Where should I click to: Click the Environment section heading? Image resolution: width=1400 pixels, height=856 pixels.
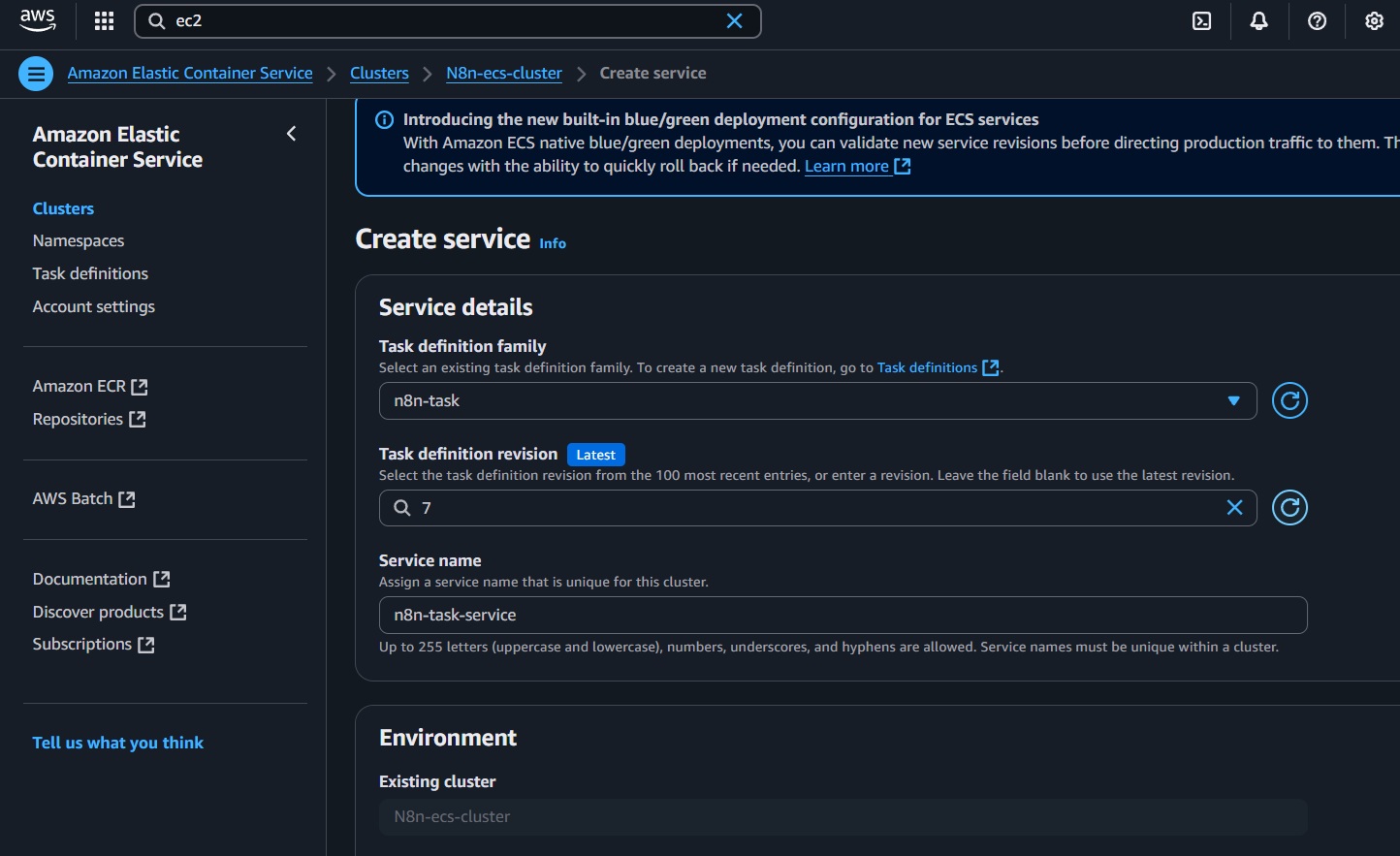[x=448, y=738]
